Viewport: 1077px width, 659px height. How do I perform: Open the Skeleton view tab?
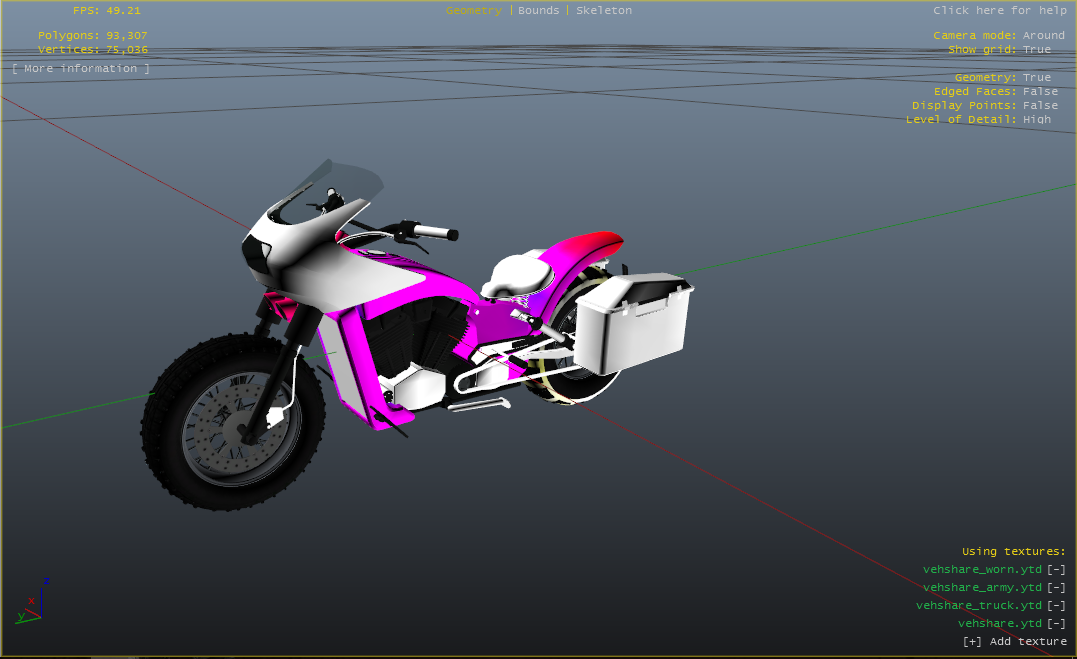603,10
